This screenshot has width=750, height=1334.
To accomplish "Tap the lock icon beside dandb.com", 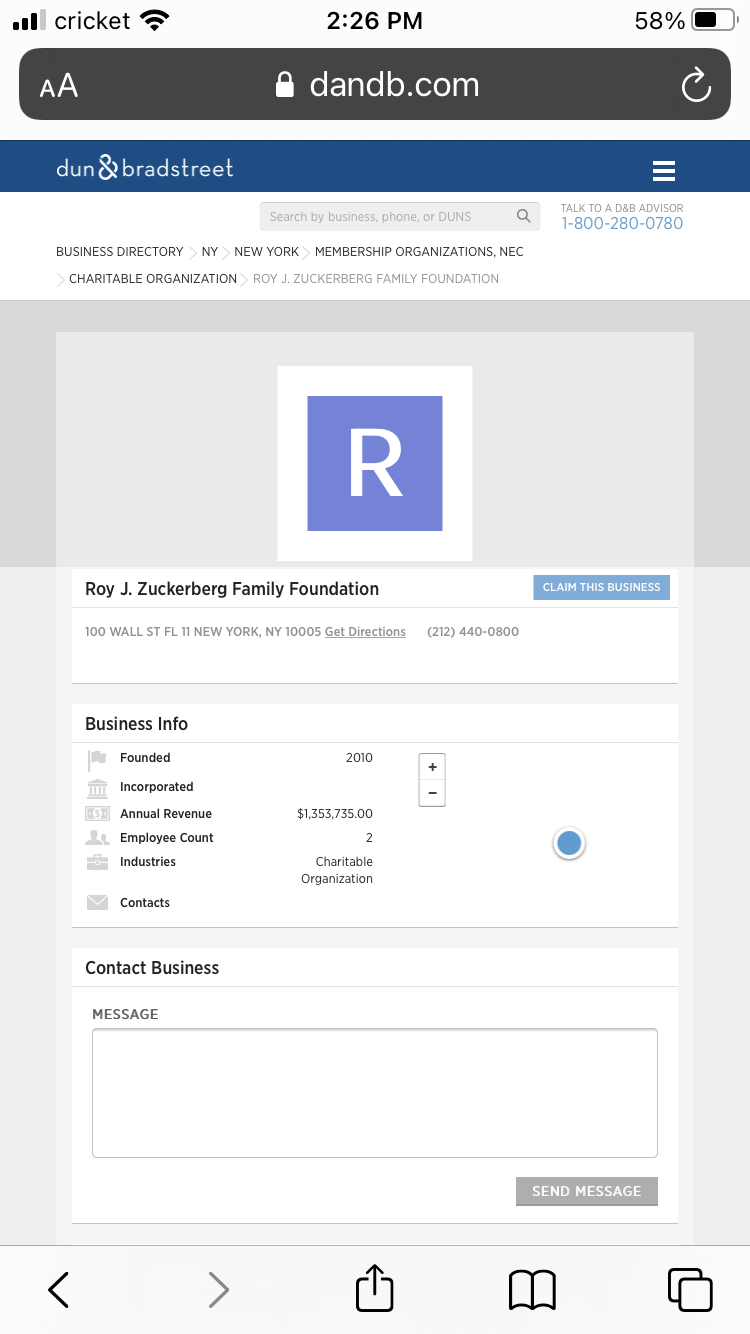I will [x=285, y=84].
